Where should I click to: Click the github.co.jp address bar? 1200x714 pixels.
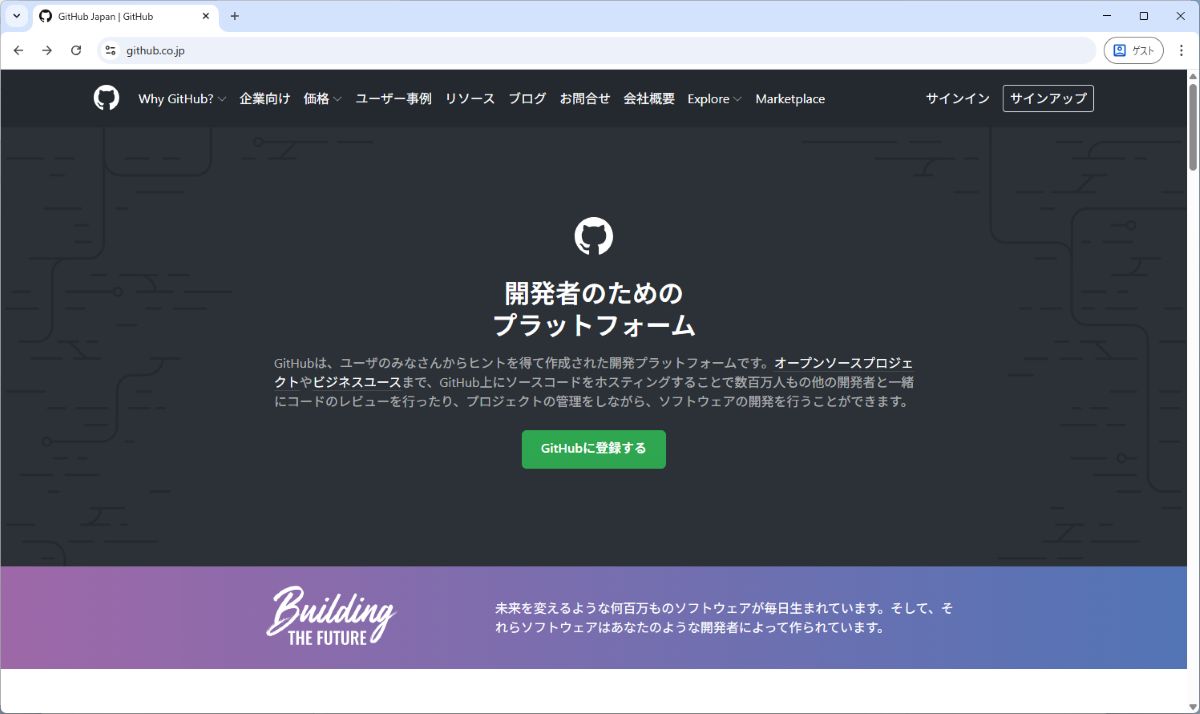pos(600,50)
